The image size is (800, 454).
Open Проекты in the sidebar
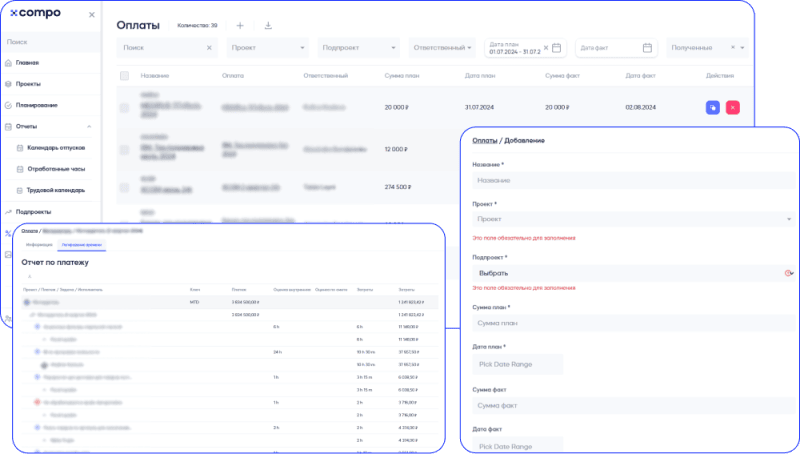tap(28, 84)
